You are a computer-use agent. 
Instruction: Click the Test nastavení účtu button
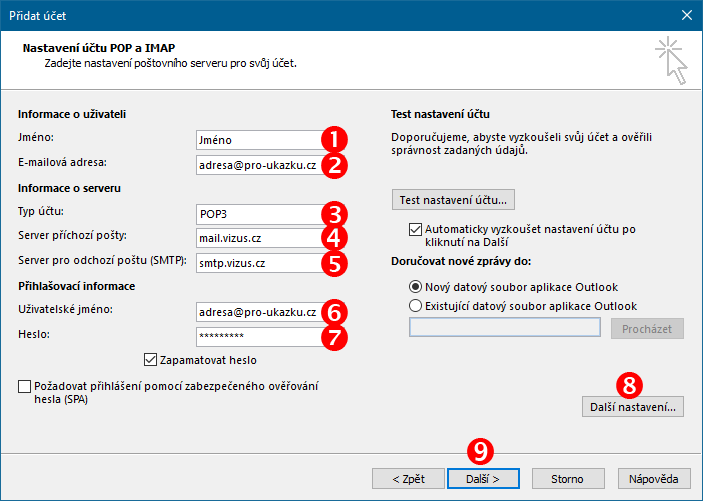[x=453, y=200]
